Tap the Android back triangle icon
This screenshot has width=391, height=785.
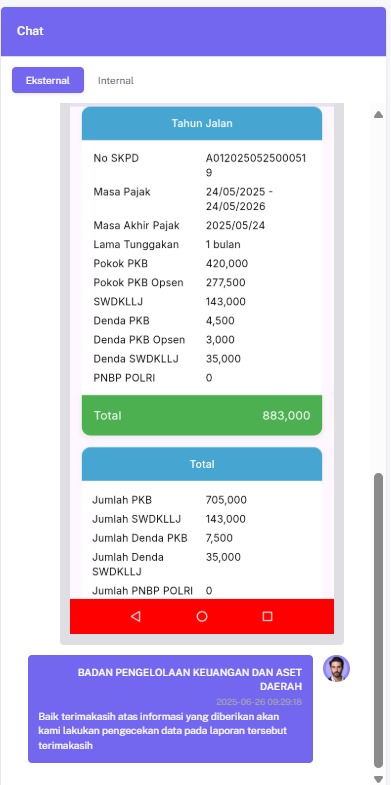(135, 616)
